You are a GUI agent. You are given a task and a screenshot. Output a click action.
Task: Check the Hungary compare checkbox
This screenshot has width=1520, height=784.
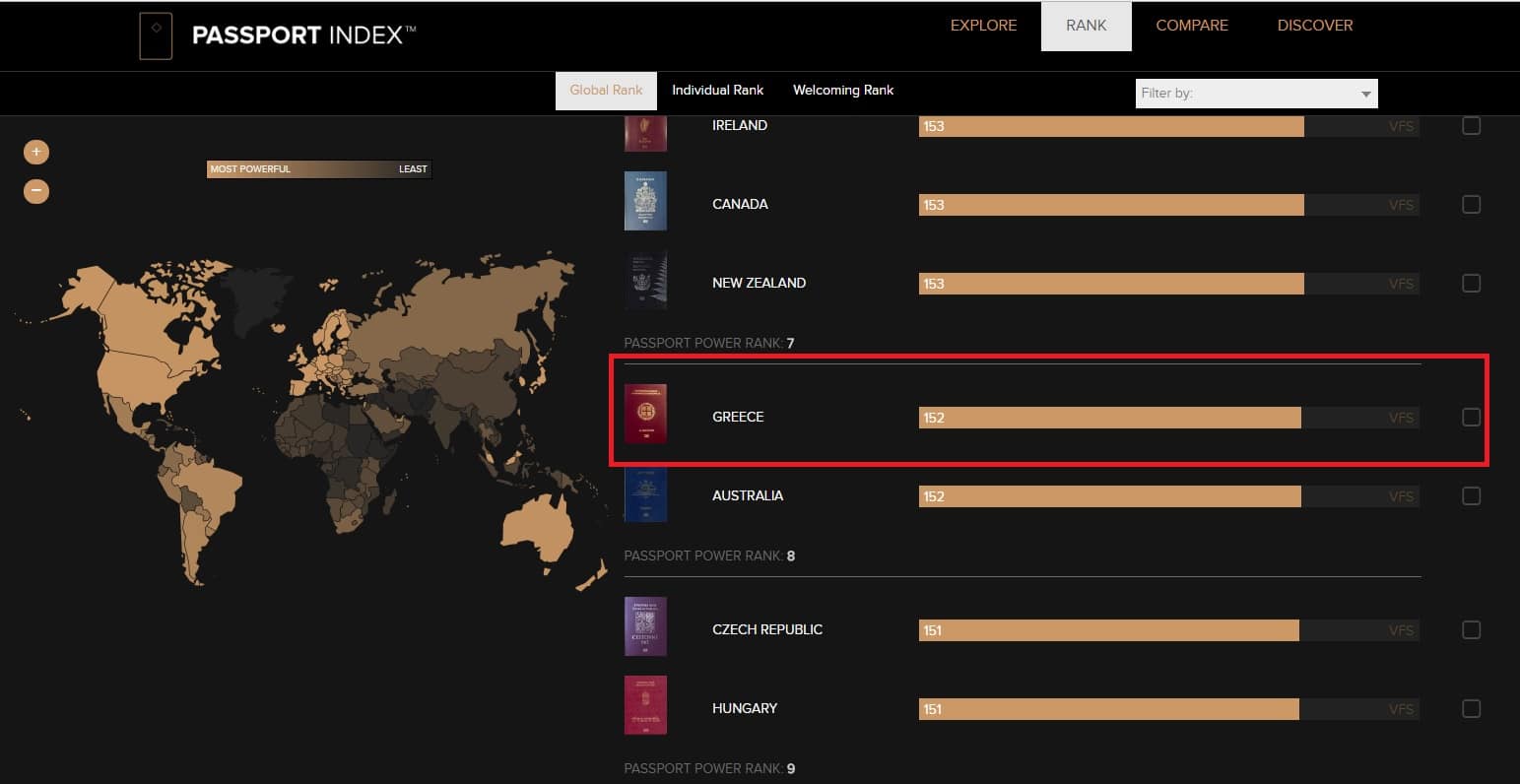1471,708
